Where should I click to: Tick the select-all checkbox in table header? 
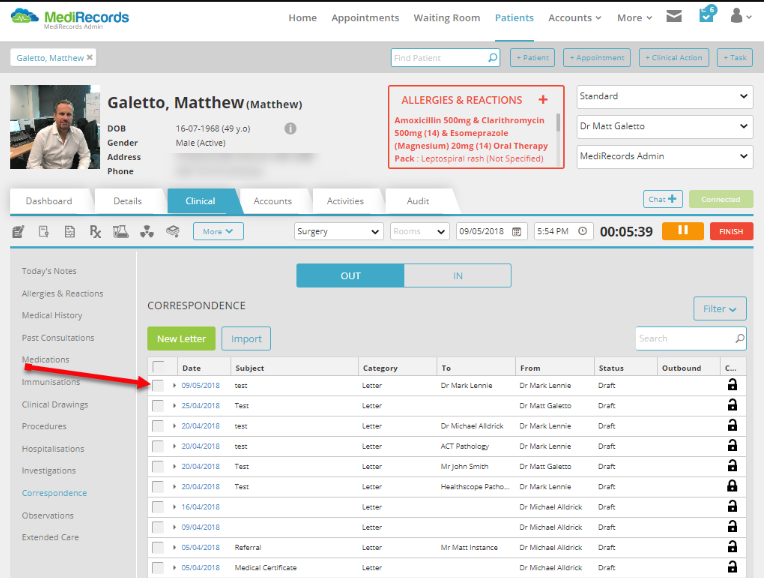[158, 366]
